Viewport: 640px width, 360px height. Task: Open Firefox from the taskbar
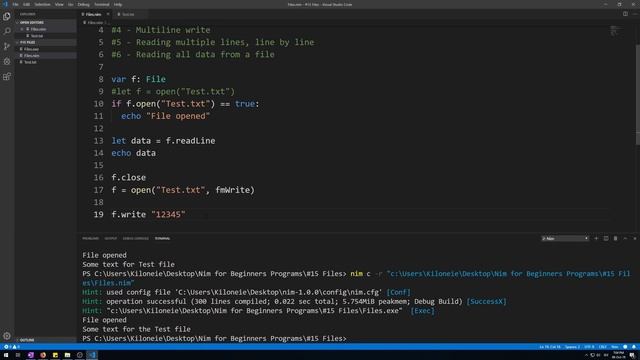pos(43,355)
